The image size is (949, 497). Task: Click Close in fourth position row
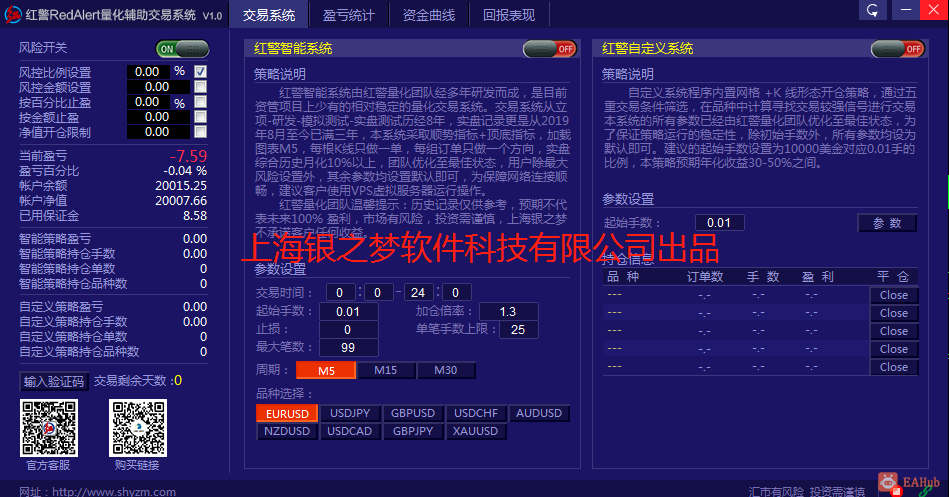click(x=894, y=349)
